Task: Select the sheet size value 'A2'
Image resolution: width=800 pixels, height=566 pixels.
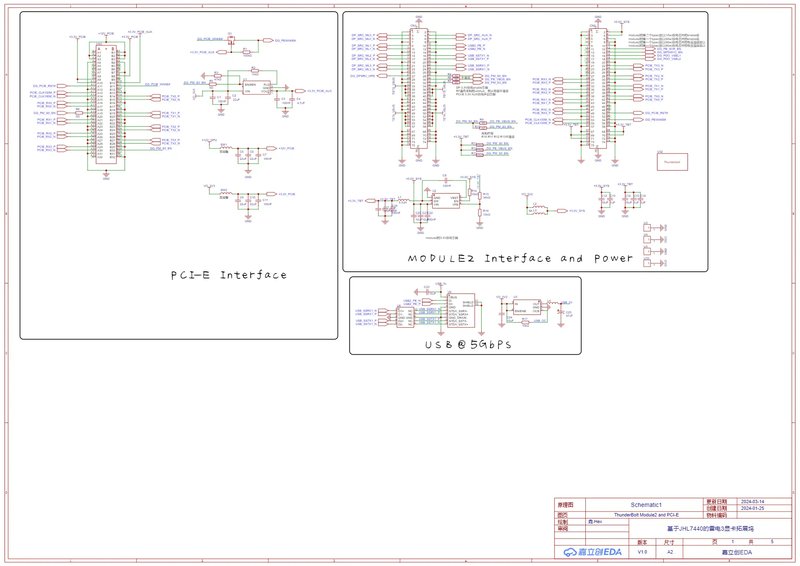Action: click(x=670, y=552)
